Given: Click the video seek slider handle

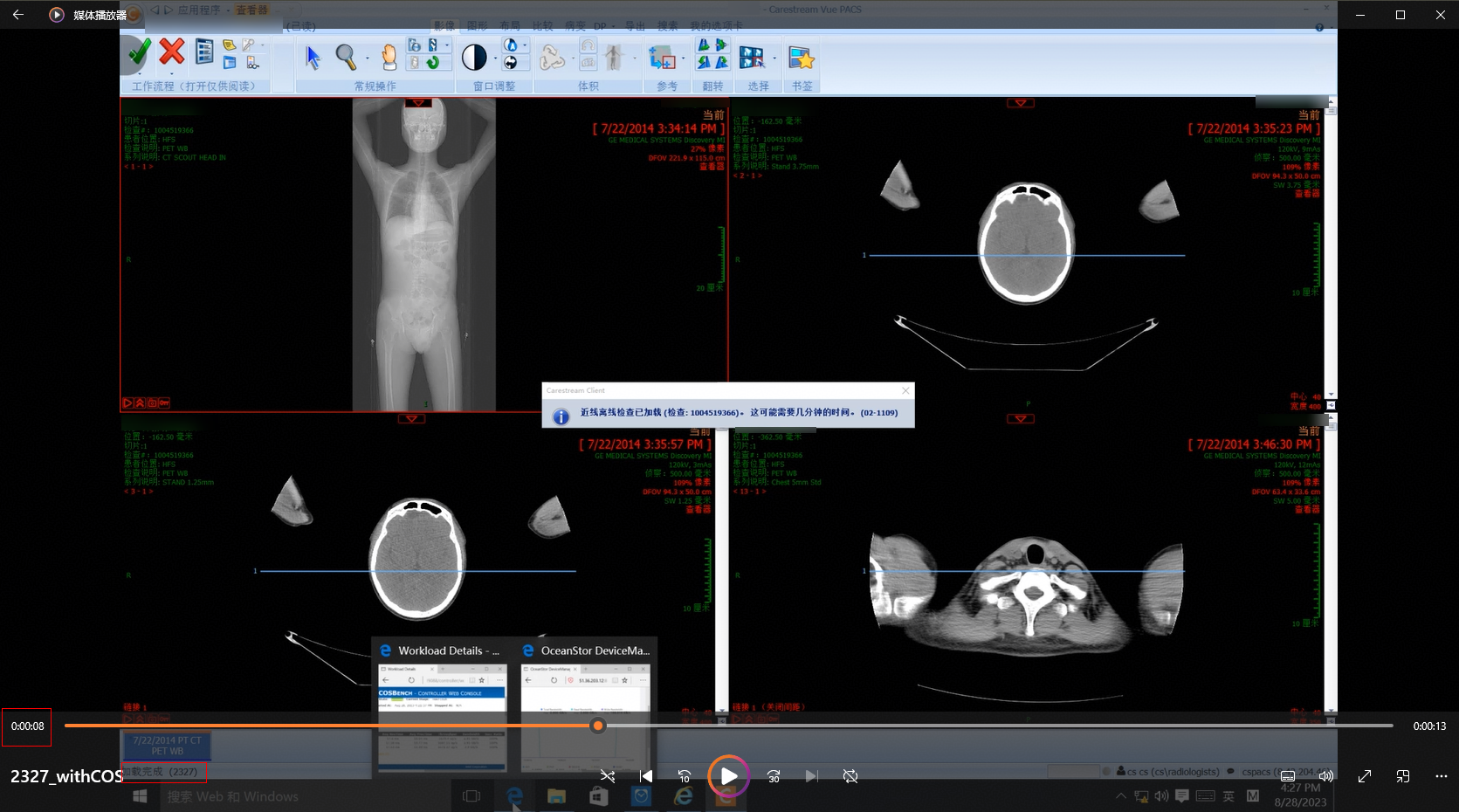Looking at the screenshot, I should (x=598, y=726).
